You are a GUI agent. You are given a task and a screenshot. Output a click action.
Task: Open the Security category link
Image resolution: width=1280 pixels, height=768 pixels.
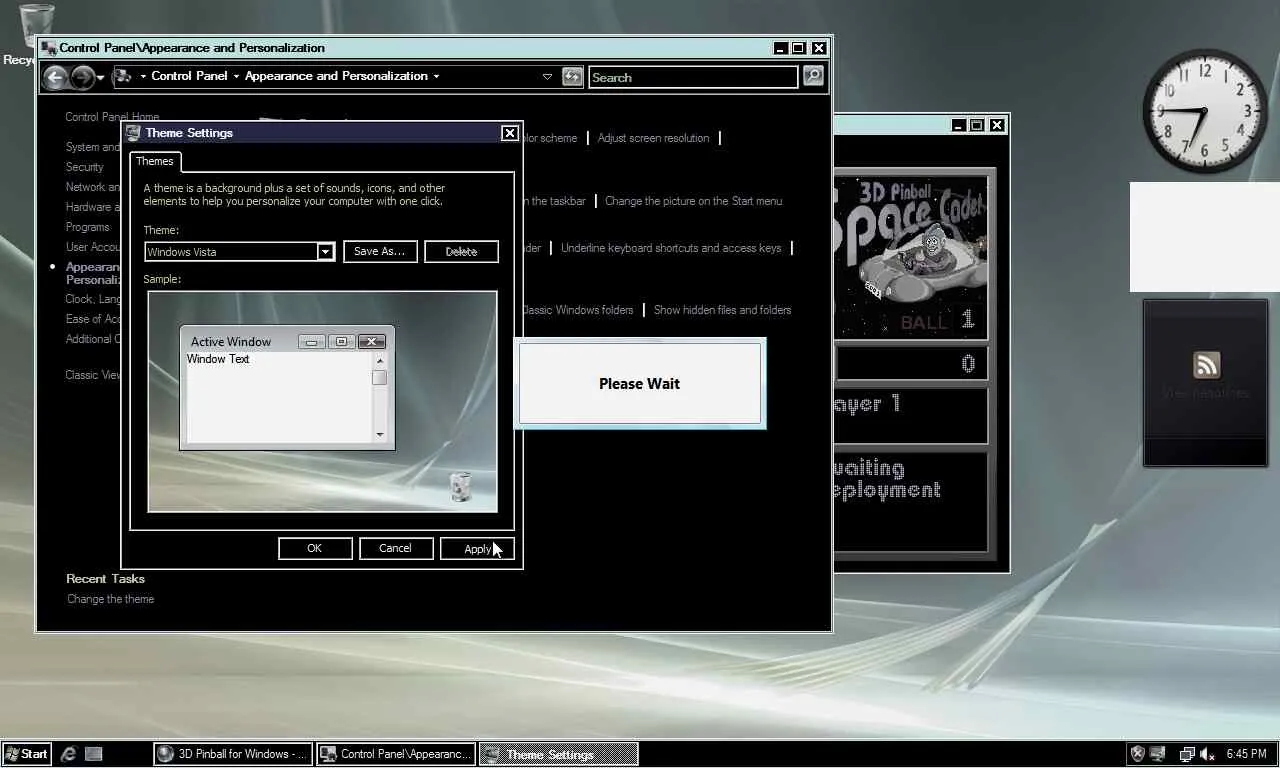coord(85,167)
